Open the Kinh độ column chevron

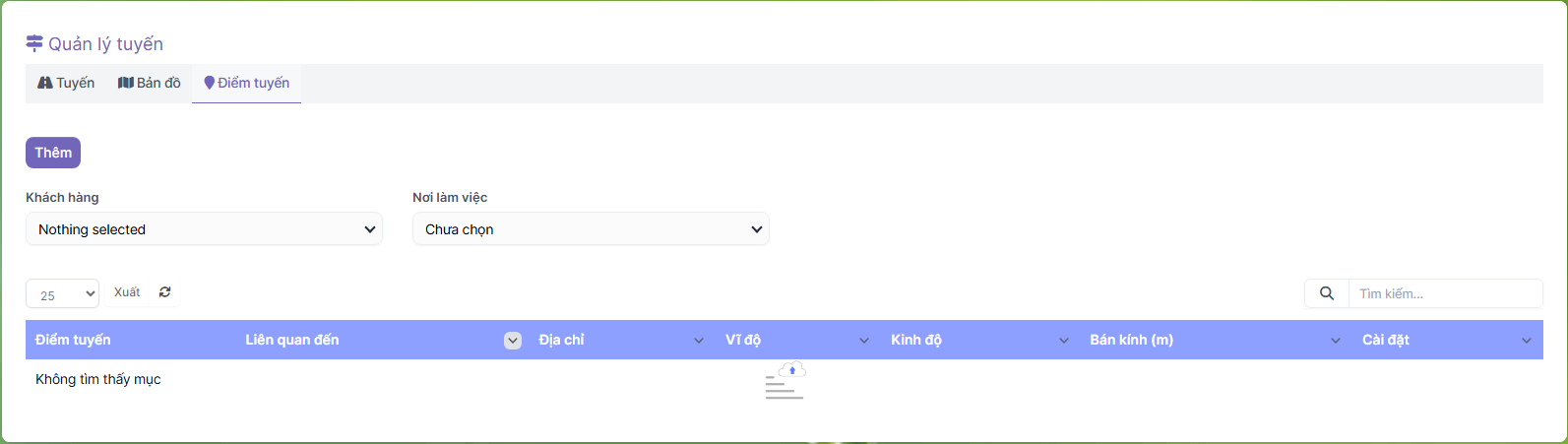(x=1064, y=341)
